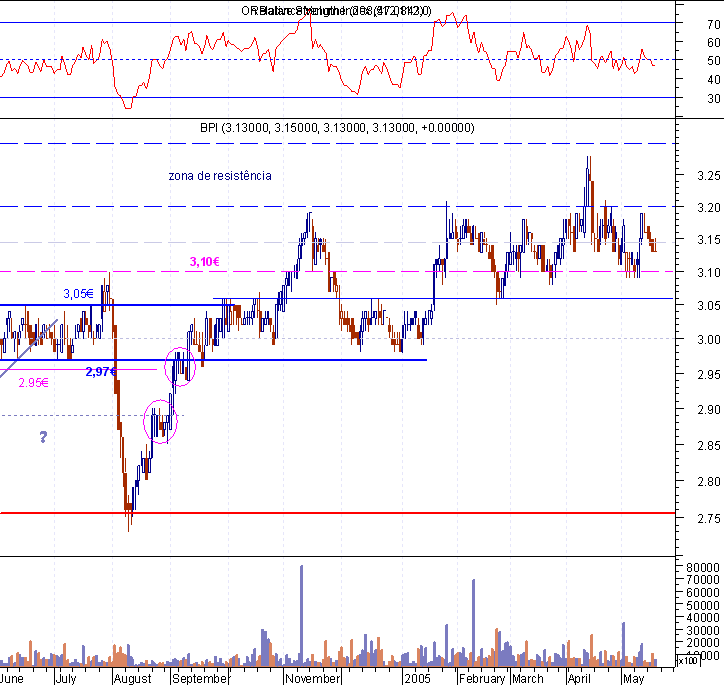Select the red support line at 2.75
724x685 pixels.
pos(338,513)
